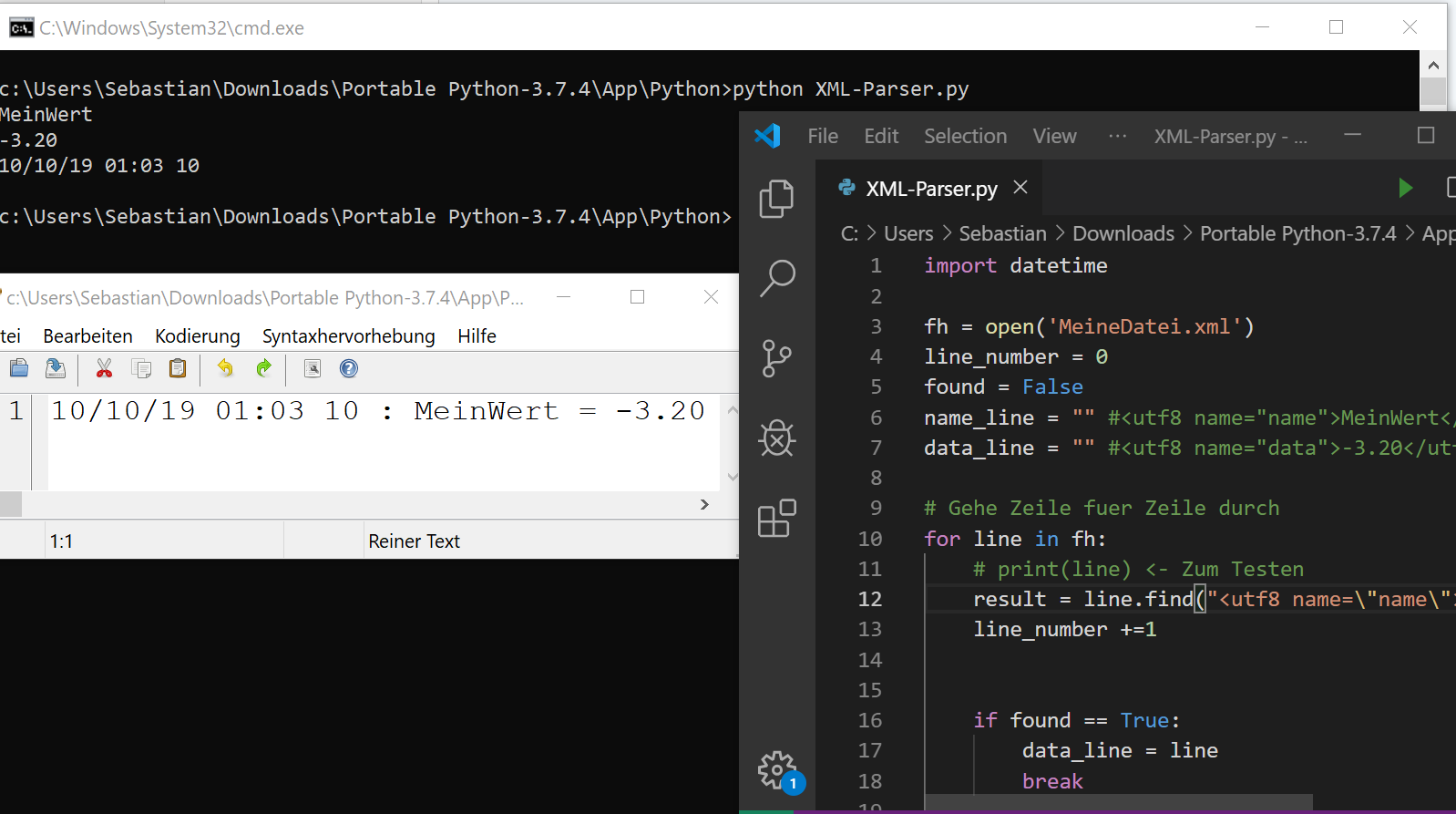Open the Search view in VS Code
Screen dimensions: 1456x814
coord(776,278)
